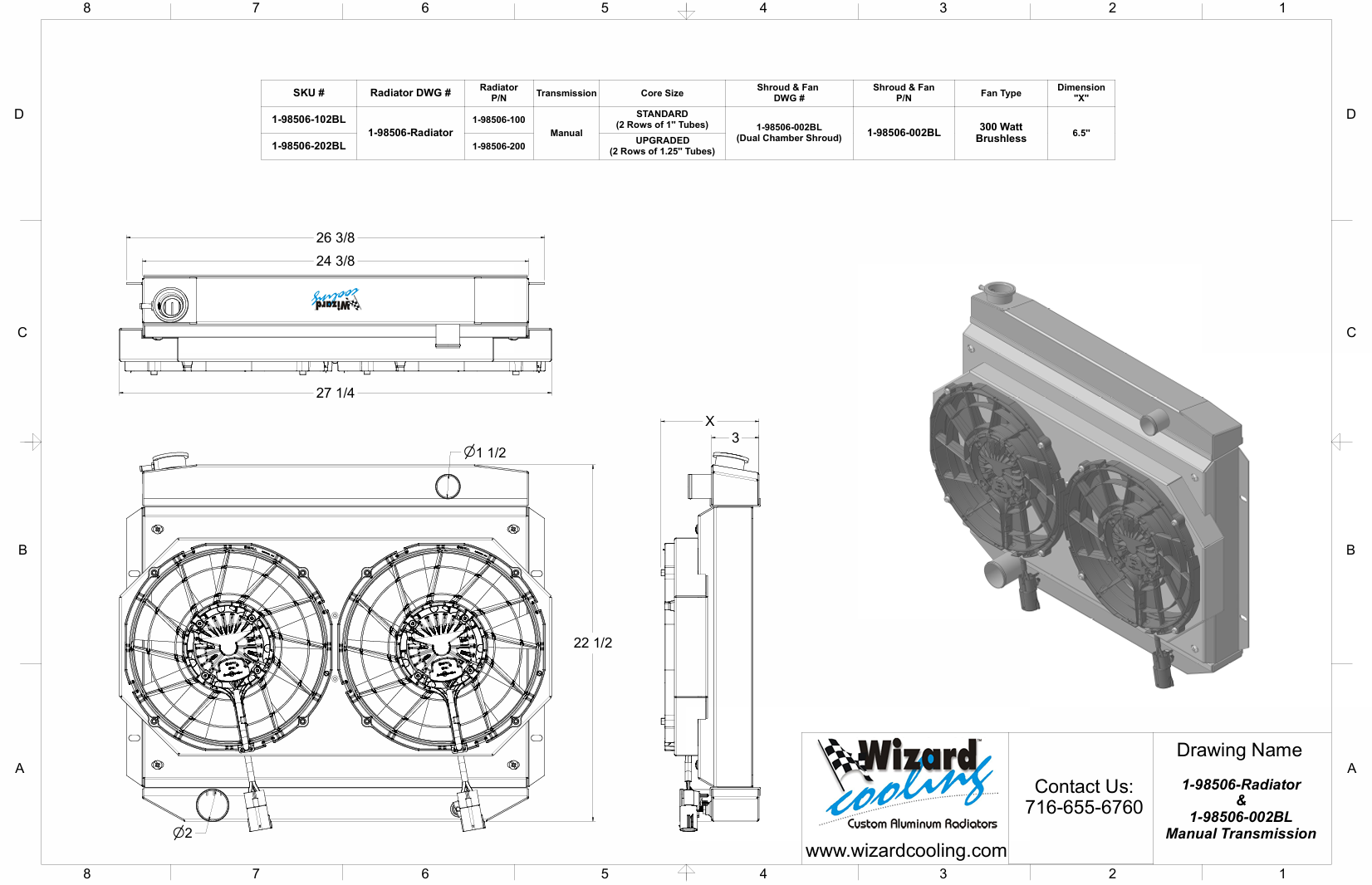1372x885 pixels.
Task: Select SKU 1-98506-202BL table cell
Action: [309, 146]
